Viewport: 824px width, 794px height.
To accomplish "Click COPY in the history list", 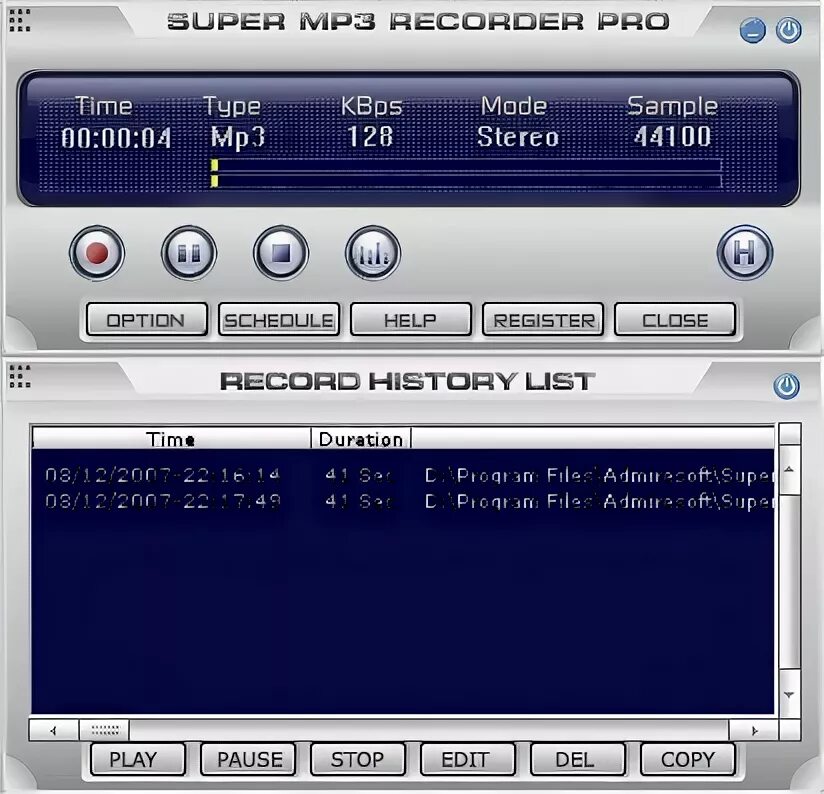I will tap(688, 759).
